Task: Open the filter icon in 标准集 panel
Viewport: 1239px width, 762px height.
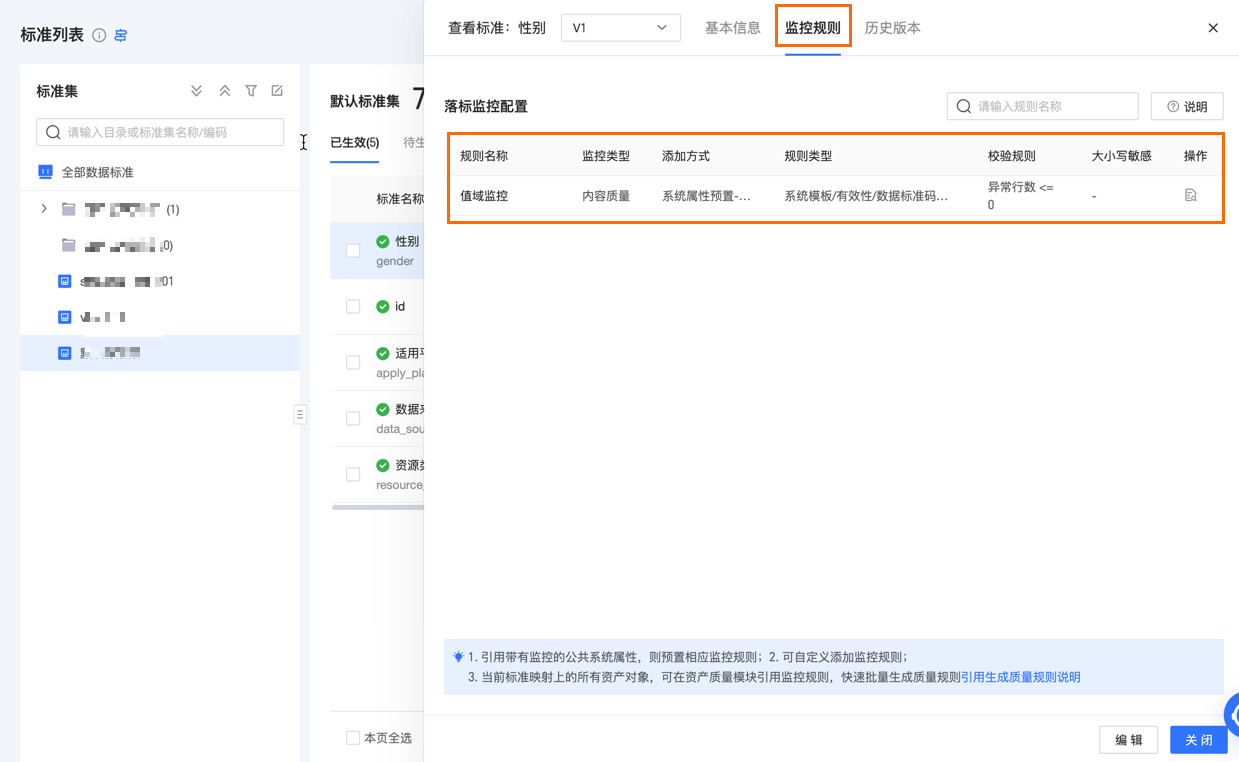Action: [x=251, y=91]
